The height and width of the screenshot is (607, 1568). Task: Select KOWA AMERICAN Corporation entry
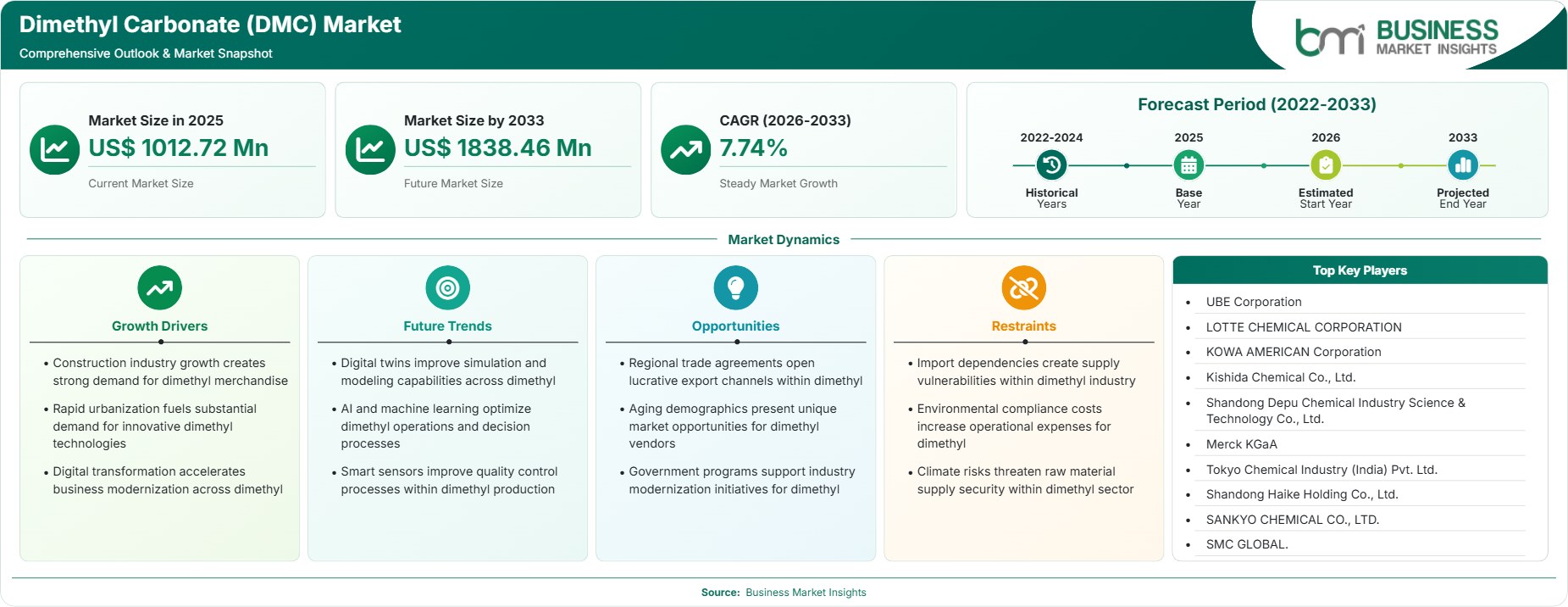pos(1294,352)
